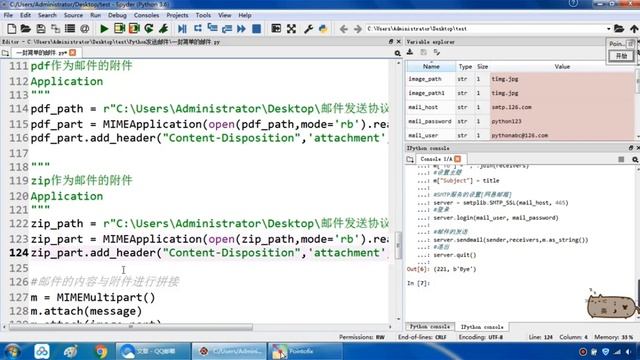Image resolution: width=640 pixels, height=360 pixels.
Task: Select the Console 1/A tab
Action: [436, 159]
